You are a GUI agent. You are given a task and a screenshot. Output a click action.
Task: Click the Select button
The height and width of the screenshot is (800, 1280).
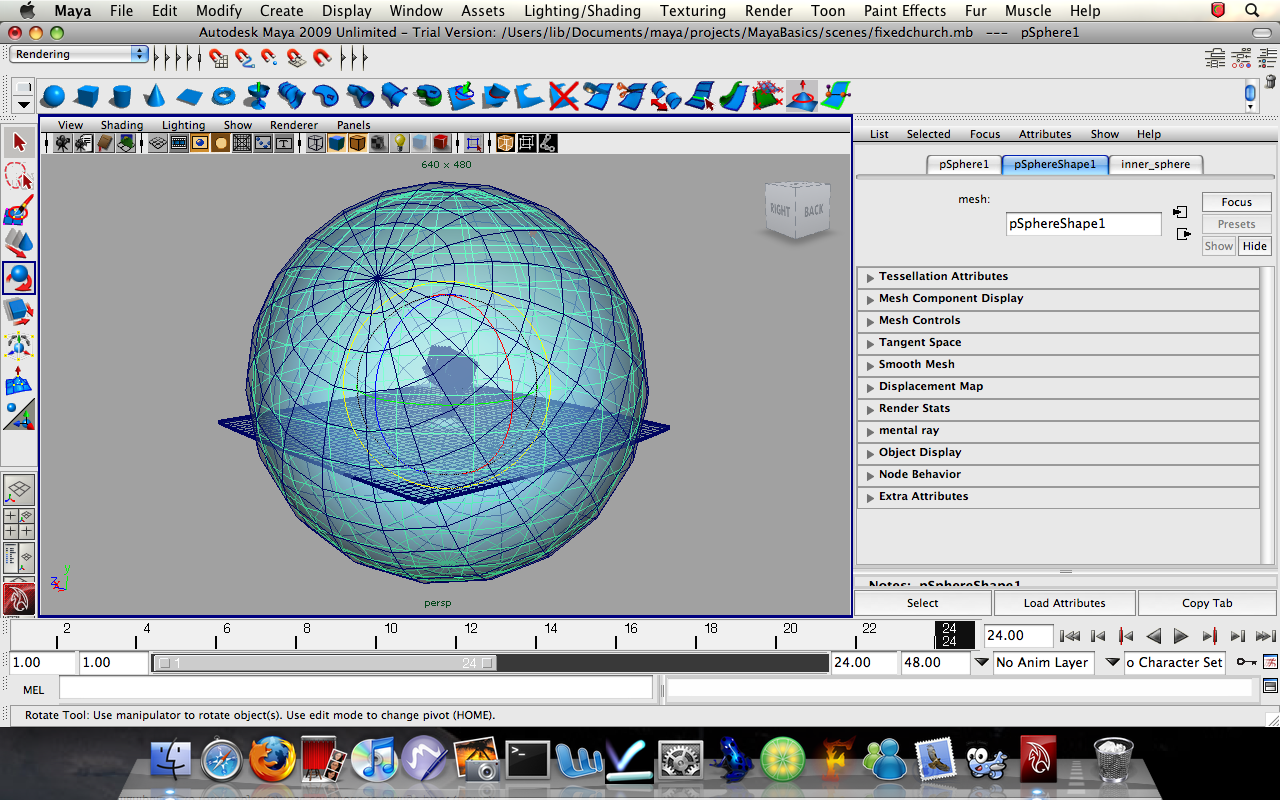click(x=922, y=603)
